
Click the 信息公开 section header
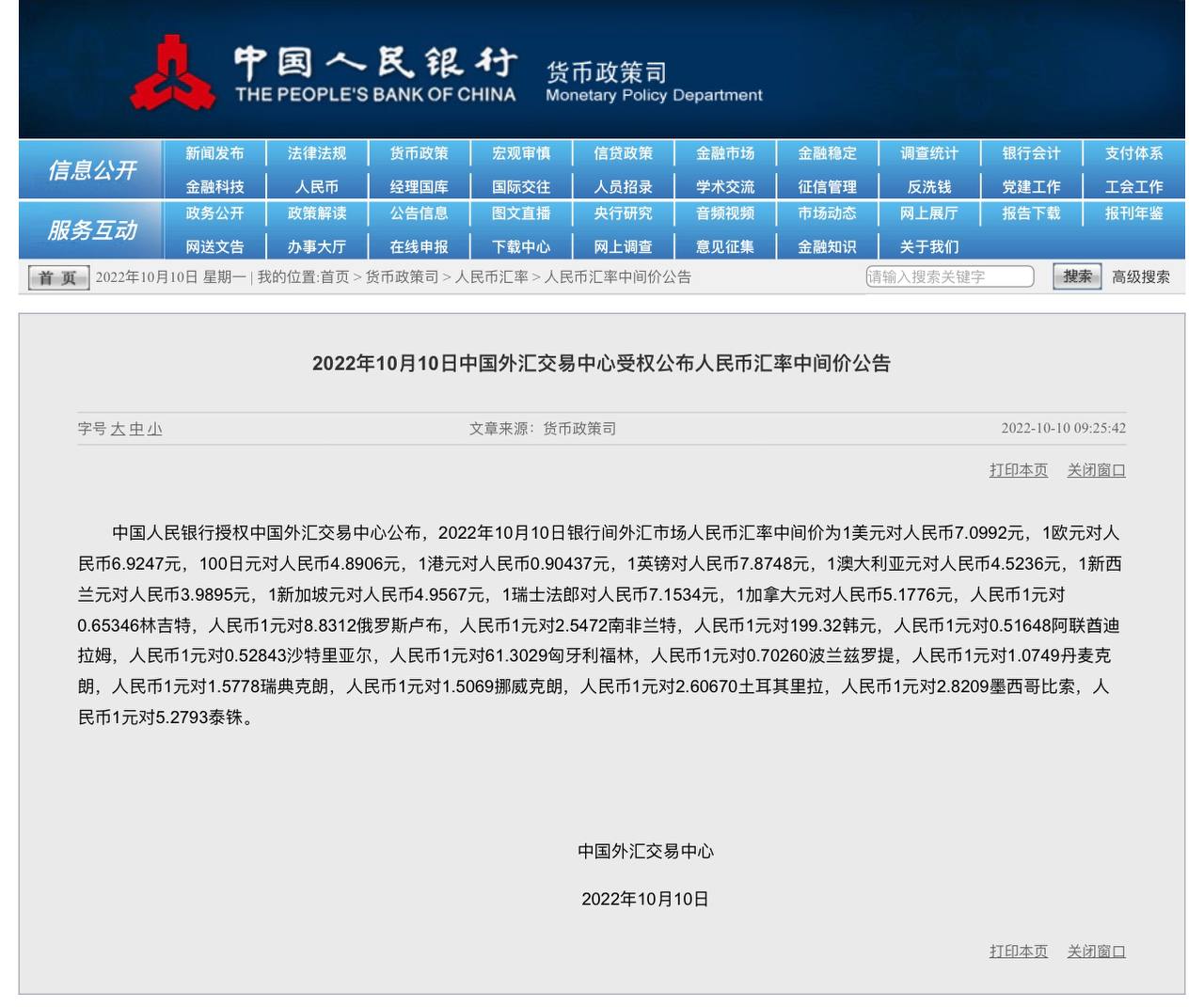(x=91, y=170)
